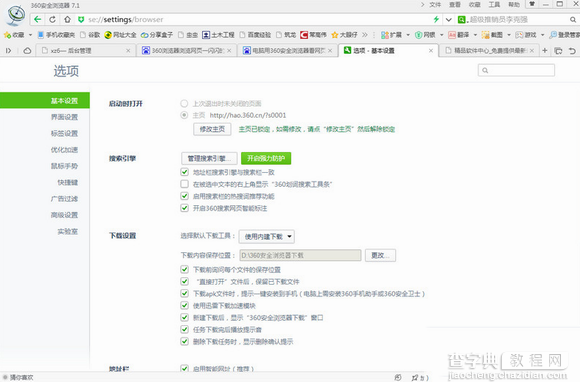The width and height of the screenshot is (580, 382).
Task: Open the 分享盒子 bookmark
Action: [156, 35]
